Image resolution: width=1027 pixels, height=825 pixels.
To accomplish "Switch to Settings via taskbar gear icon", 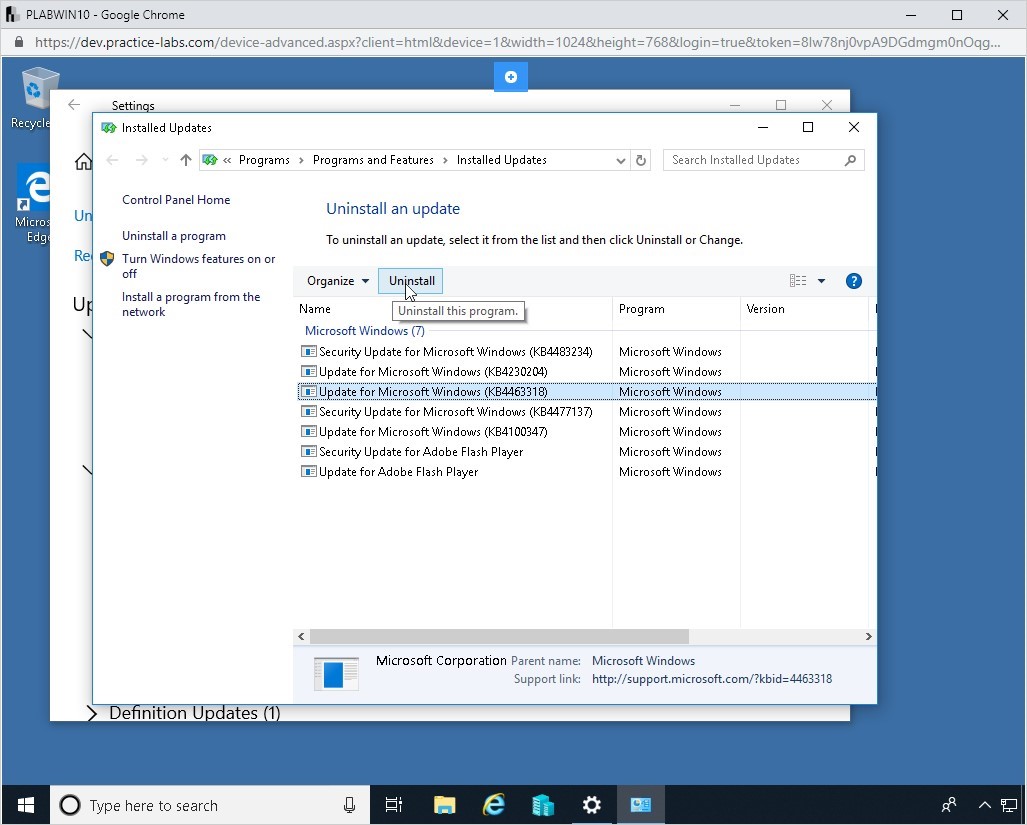I will [x=591, y=805].
